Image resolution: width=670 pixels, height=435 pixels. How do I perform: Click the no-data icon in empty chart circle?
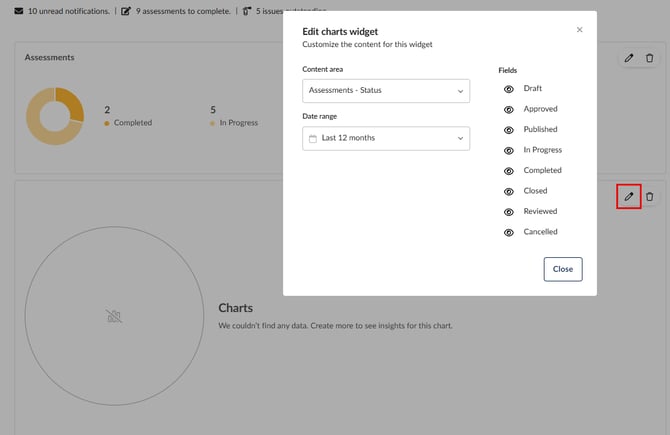click(114, 316)
